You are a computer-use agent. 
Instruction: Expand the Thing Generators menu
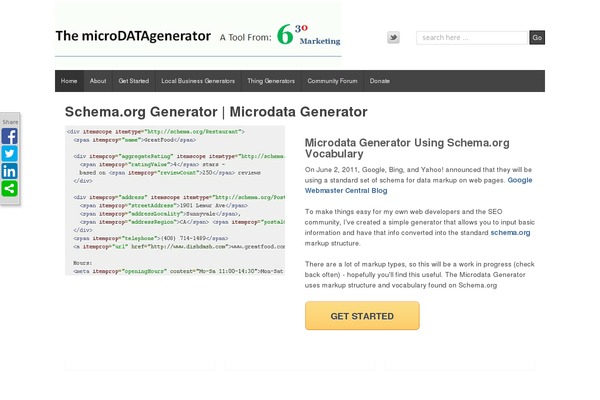271,80
